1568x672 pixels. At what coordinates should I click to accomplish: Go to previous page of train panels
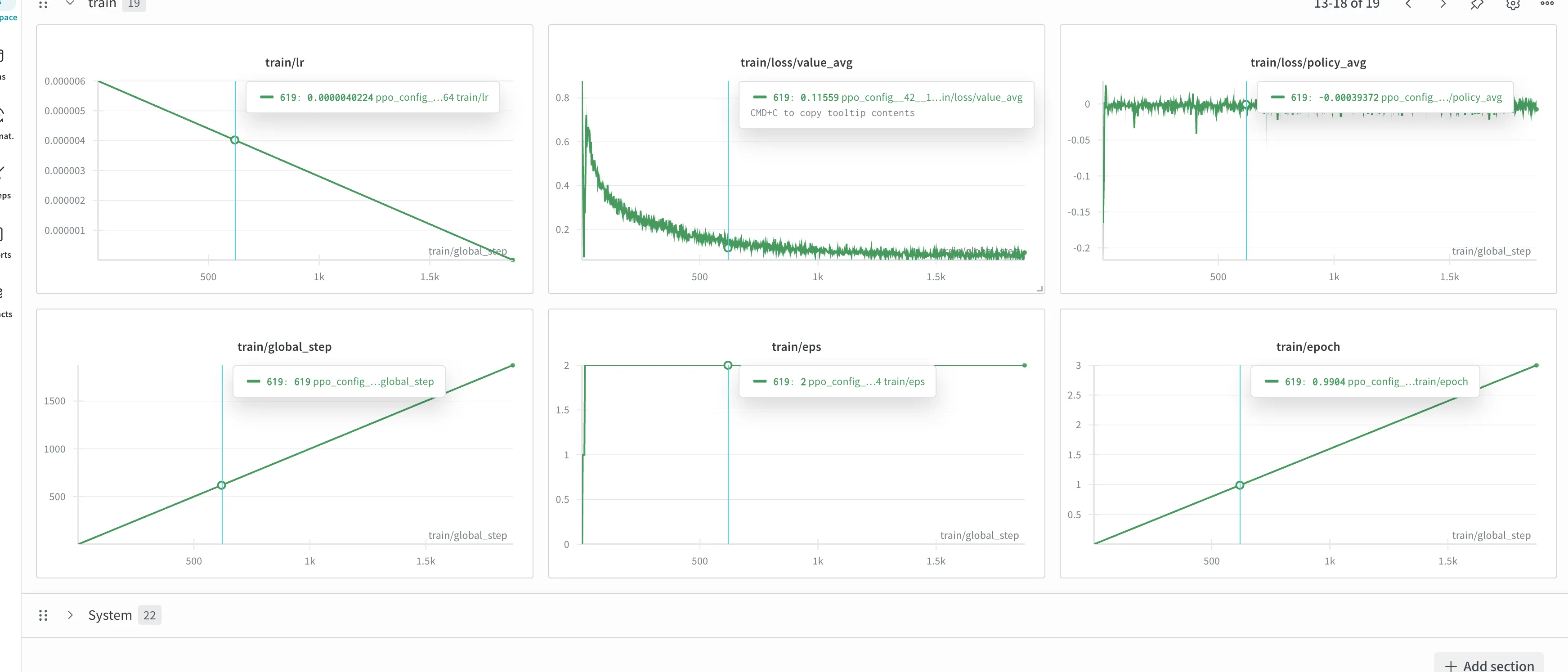click(1408, 4)
